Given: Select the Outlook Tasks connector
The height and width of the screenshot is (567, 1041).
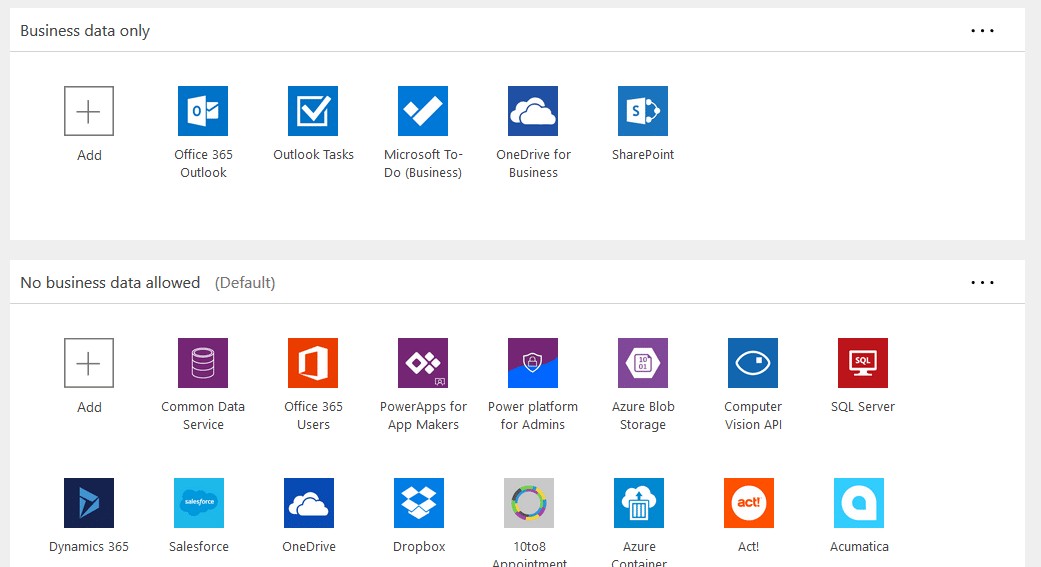Looking at the screenshot, I should click(x=313, y=111).
